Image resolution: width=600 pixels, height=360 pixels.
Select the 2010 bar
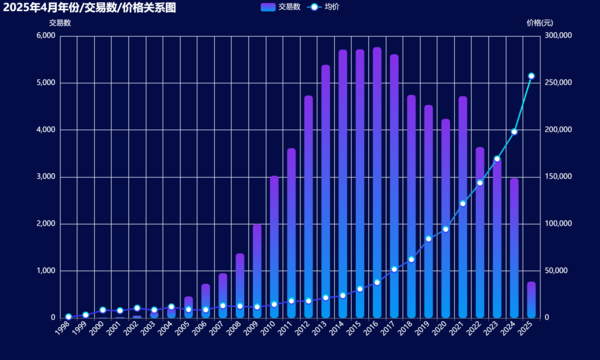click(x=274, y=247)
